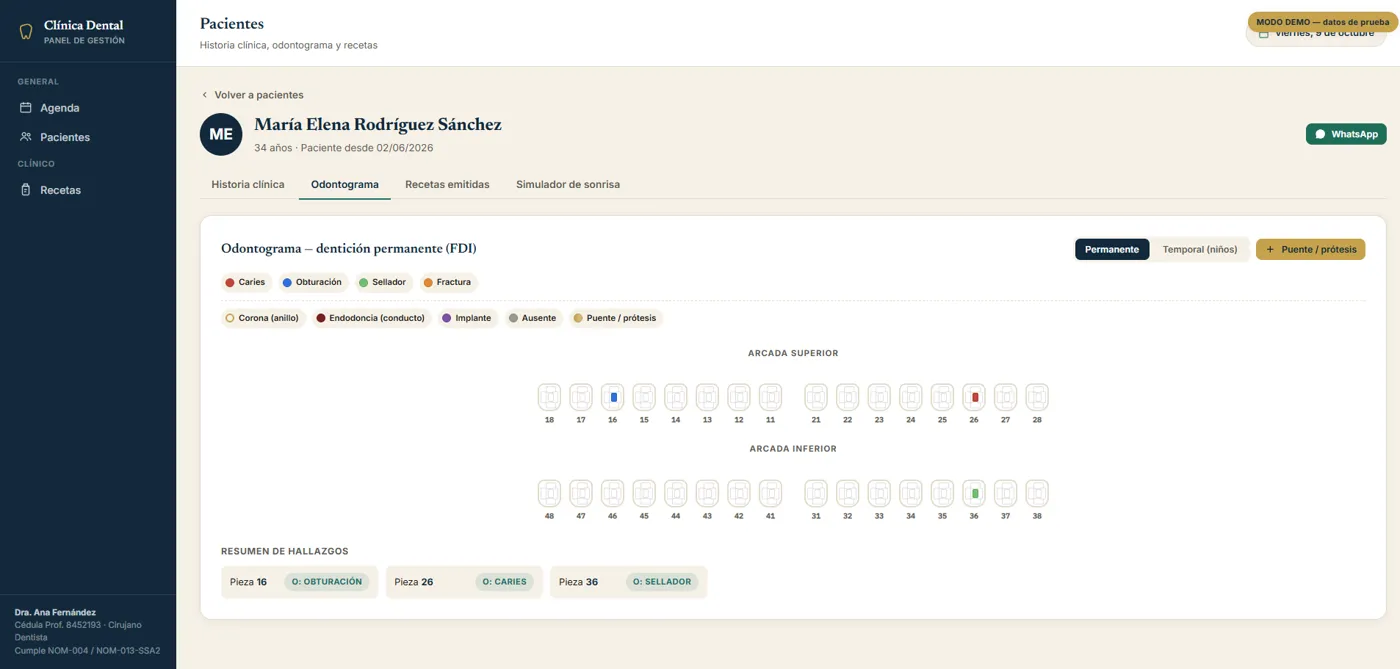Switch dentition to Temporal (niños)
Viewport: 1400px width, 669px height.
point(1199,249)
